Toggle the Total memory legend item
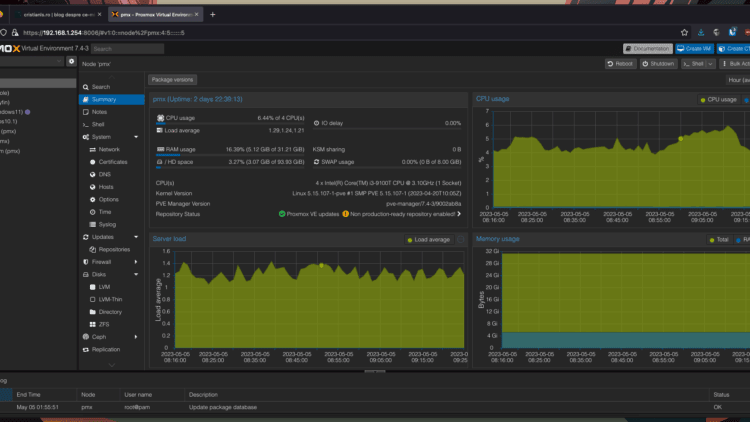 719,240
